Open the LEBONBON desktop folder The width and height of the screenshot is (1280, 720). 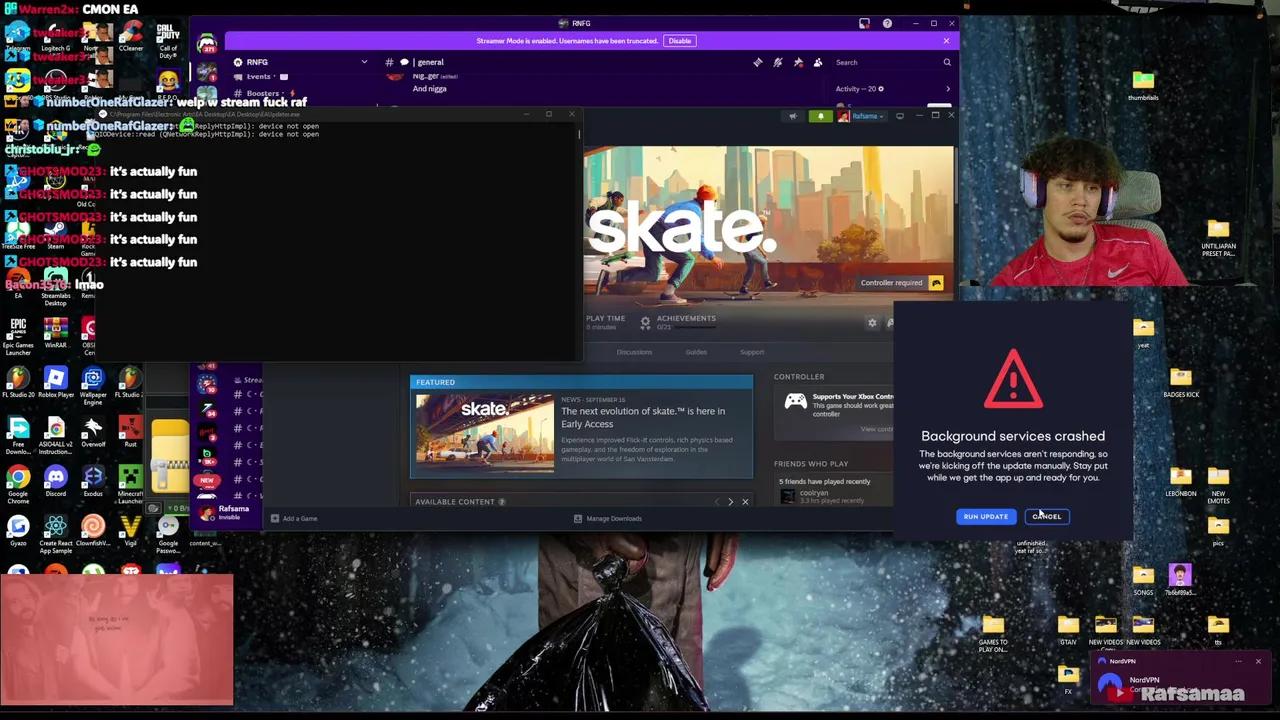(x=1181, y=480)
